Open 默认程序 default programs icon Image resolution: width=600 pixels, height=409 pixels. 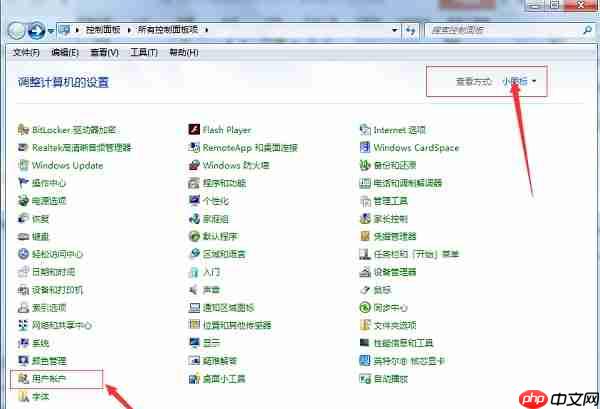pos(194,236)
